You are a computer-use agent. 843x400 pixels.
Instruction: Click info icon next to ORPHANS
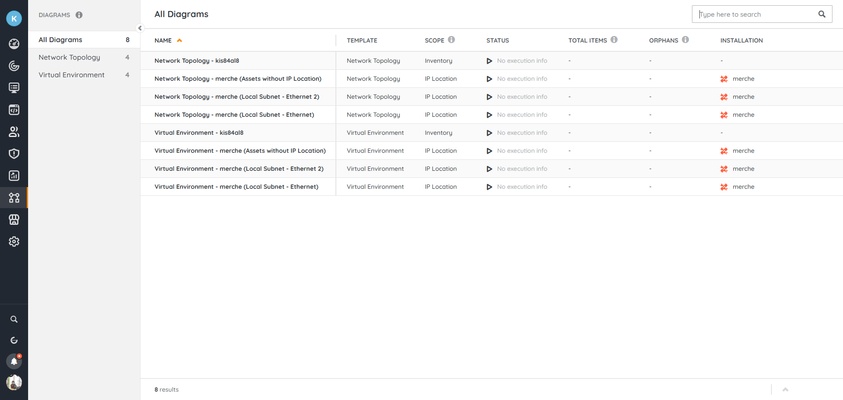tap(685, 40)
